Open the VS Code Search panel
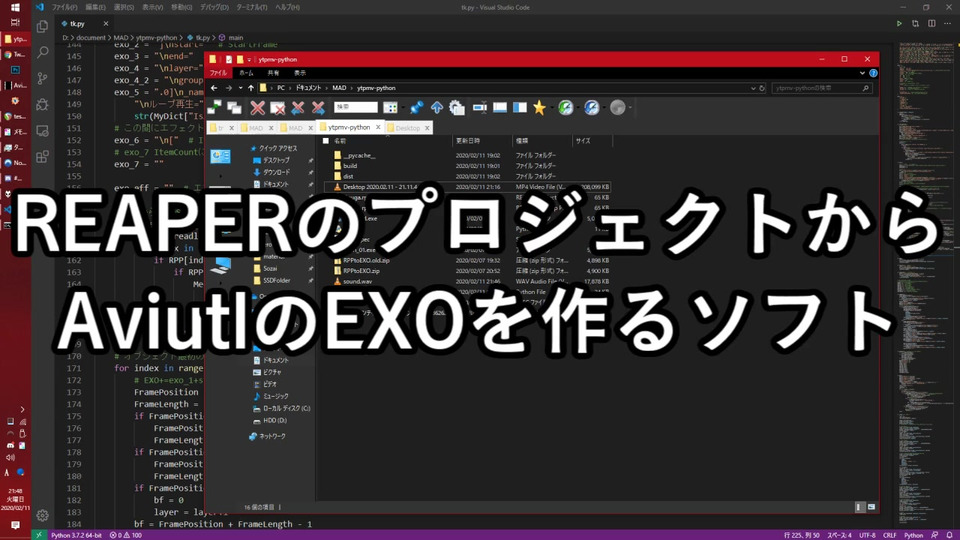Viewport: 960px width, 540px height. click(x=42, y=53)
